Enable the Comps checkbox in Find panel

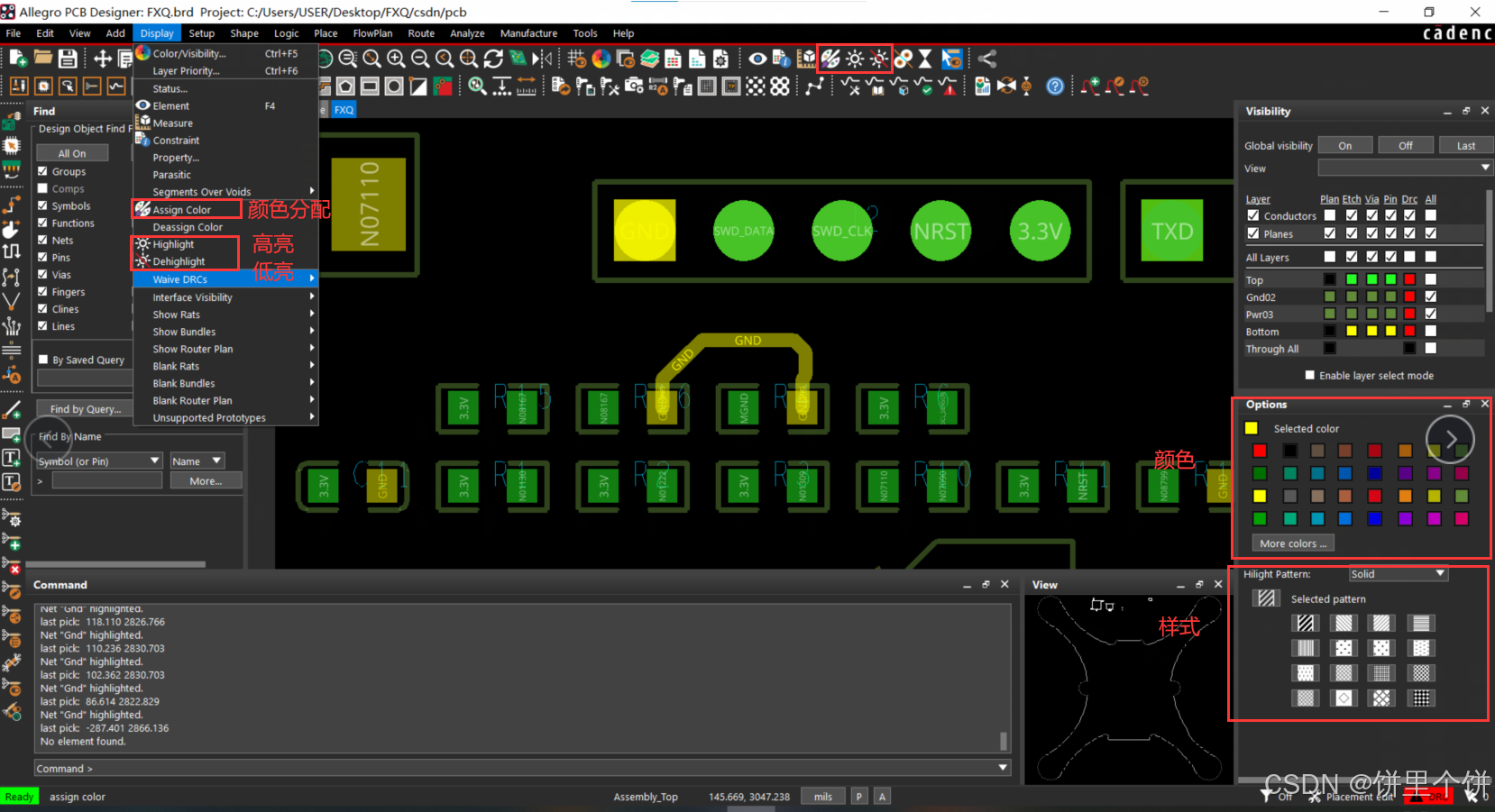(x=42, y=188)
